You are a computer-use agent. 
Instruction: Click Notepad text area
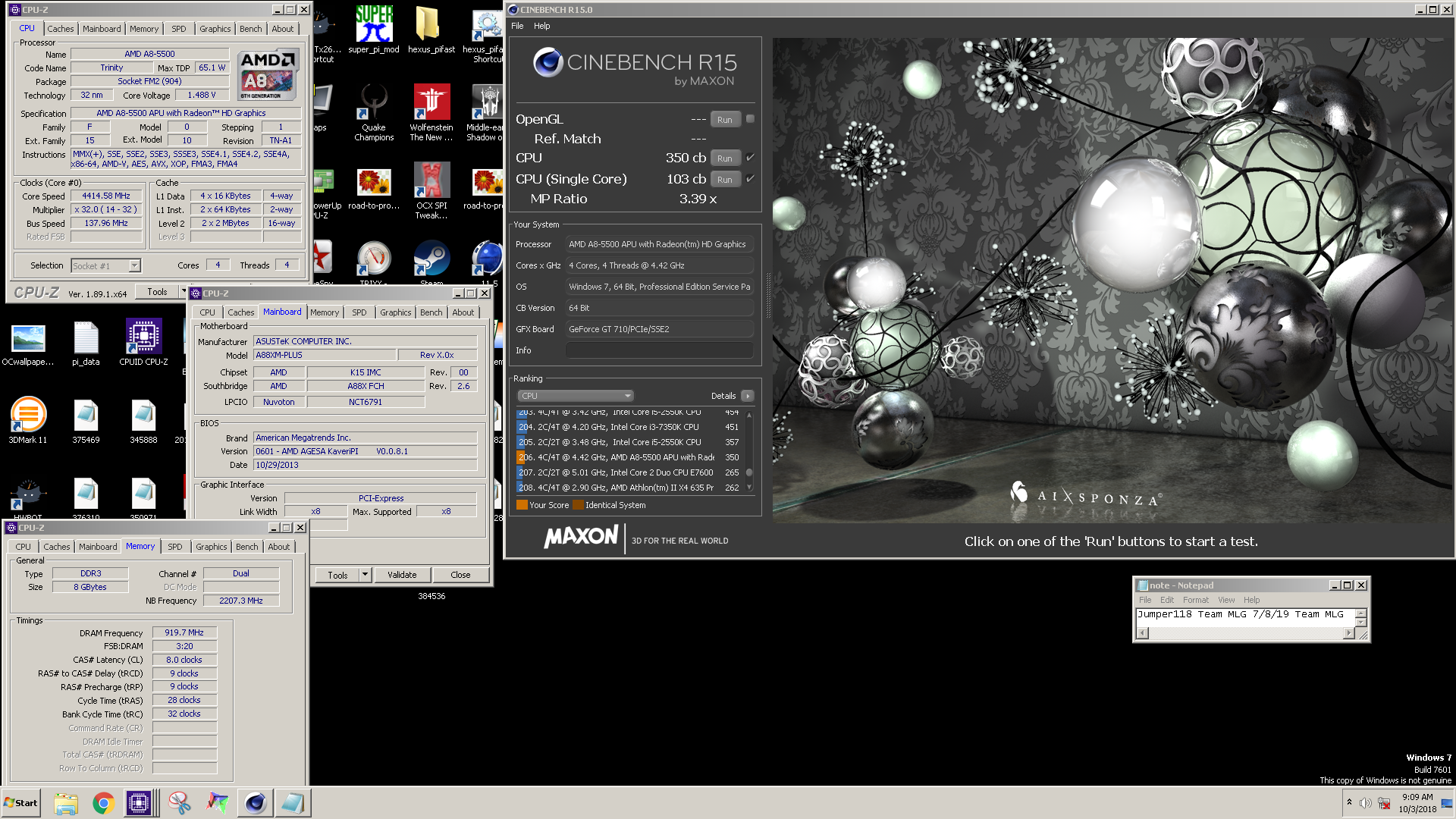[x=1244, y=618]
